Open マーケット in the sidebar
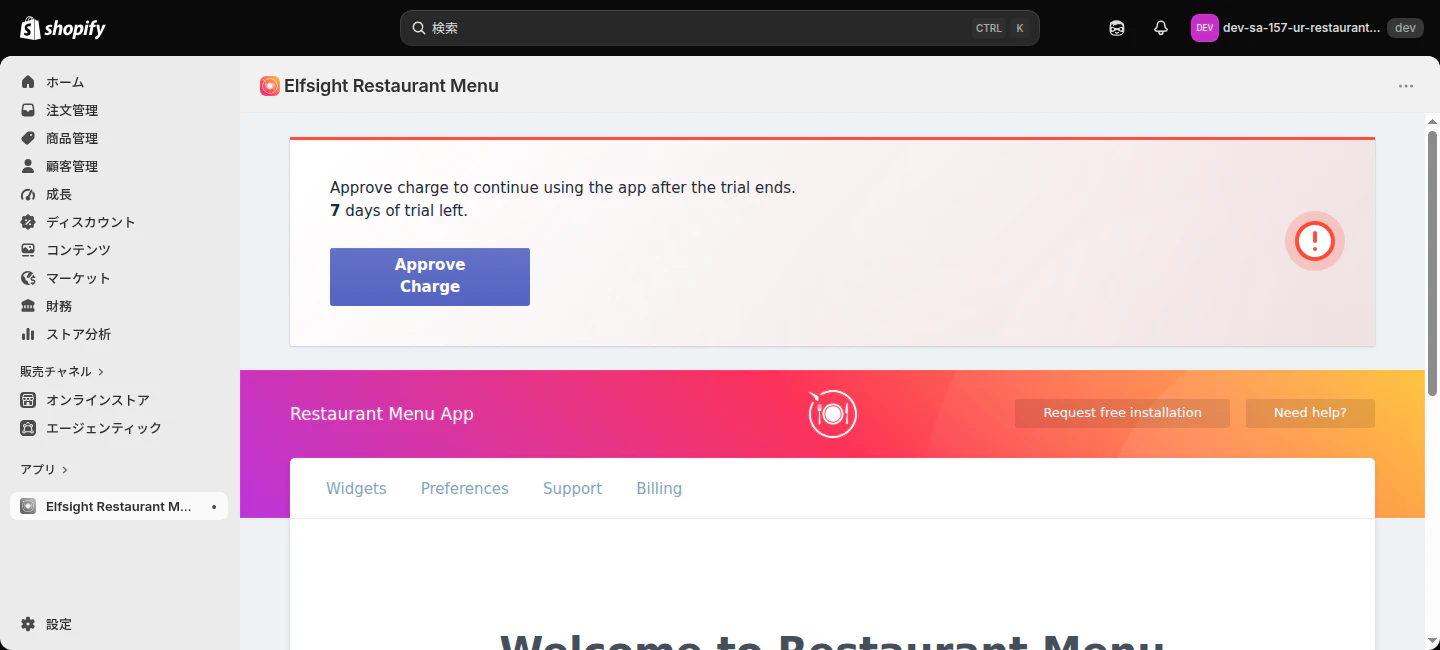This screenshot has width=1440, height=650. (x=119, y=278)
